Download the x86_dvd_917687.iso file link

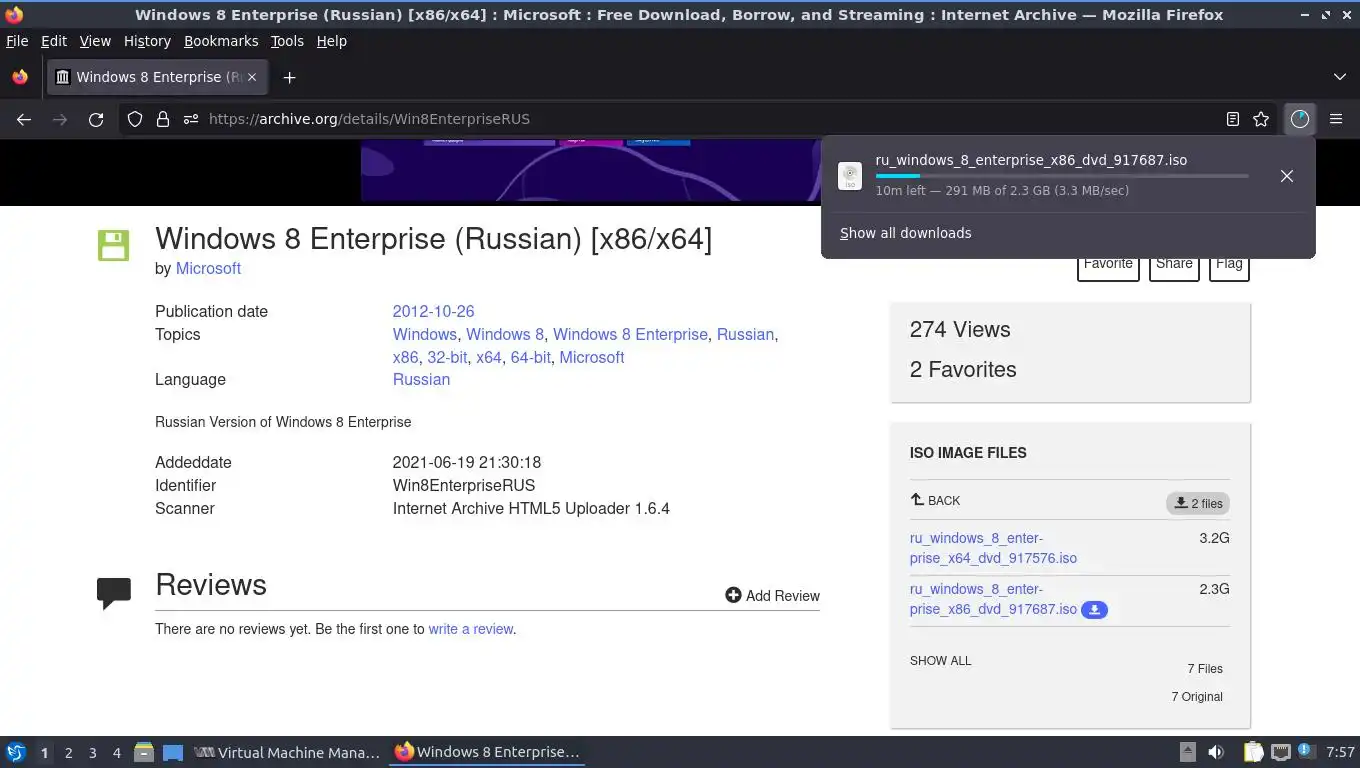993,599
